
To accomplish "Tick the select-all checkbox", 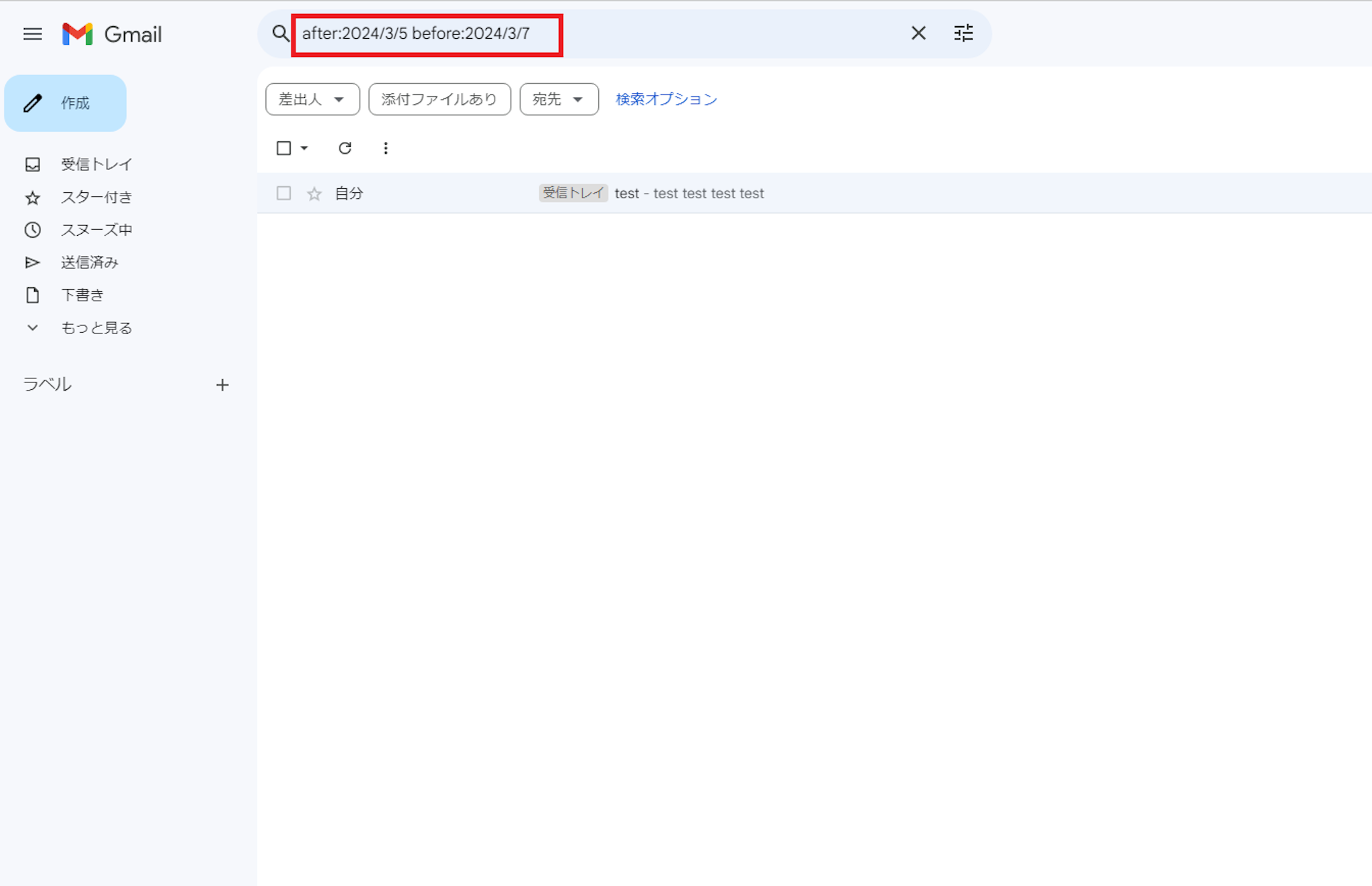I will [x=283, y=148].
